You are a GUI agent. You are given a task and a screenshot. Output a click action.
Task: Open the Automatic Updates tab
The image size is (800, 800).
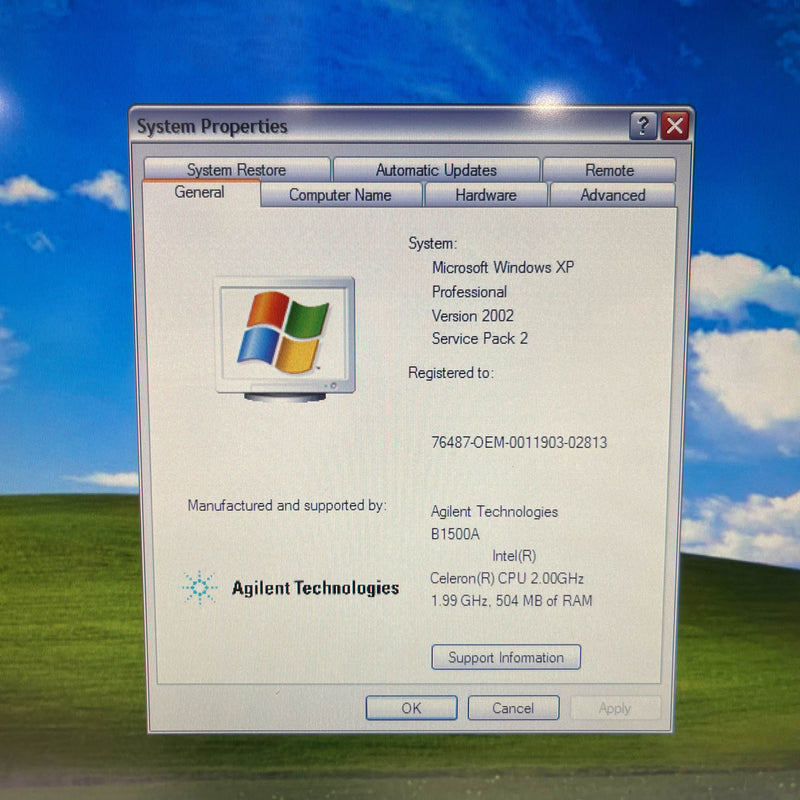click(x=436, y=169)
